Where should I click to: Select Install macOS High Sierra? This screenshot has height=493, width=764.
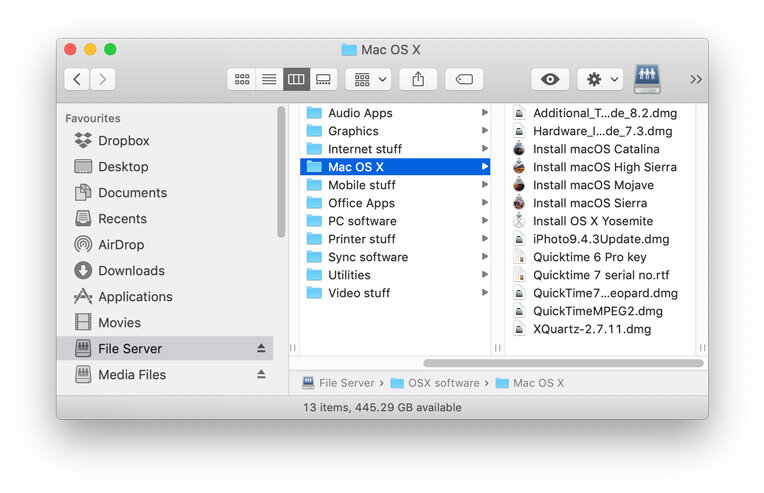[x=600, y=167]
